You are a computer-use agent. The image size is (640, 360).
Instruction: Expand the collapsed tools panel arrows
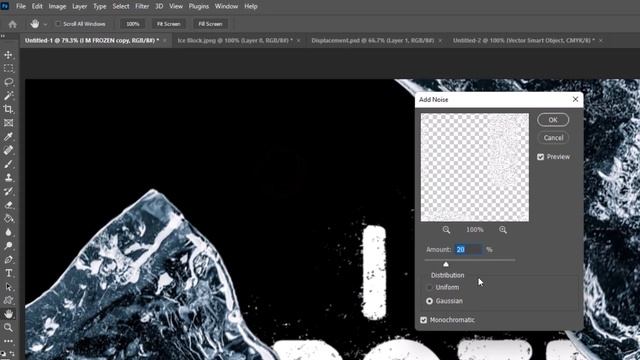tap(3, 36)
